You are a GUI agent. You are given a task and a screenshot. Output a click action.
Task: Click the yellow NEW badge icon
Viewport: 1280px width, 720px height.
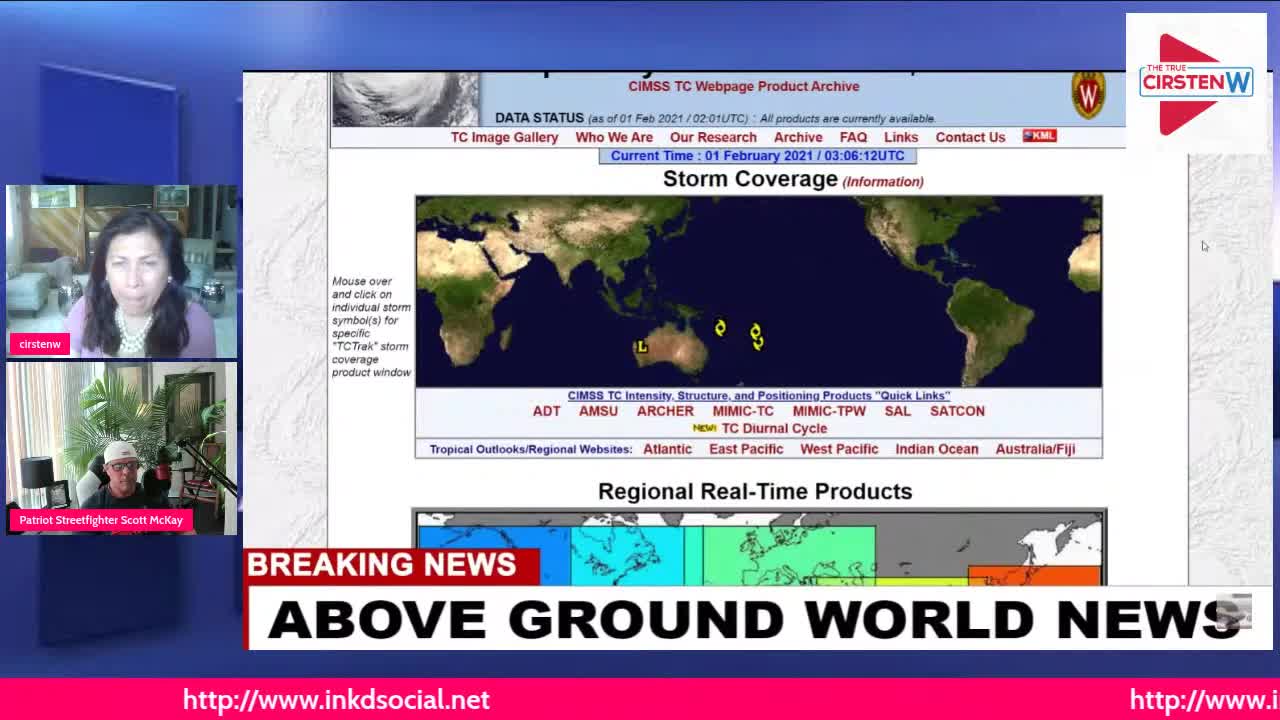pos(704,428)
